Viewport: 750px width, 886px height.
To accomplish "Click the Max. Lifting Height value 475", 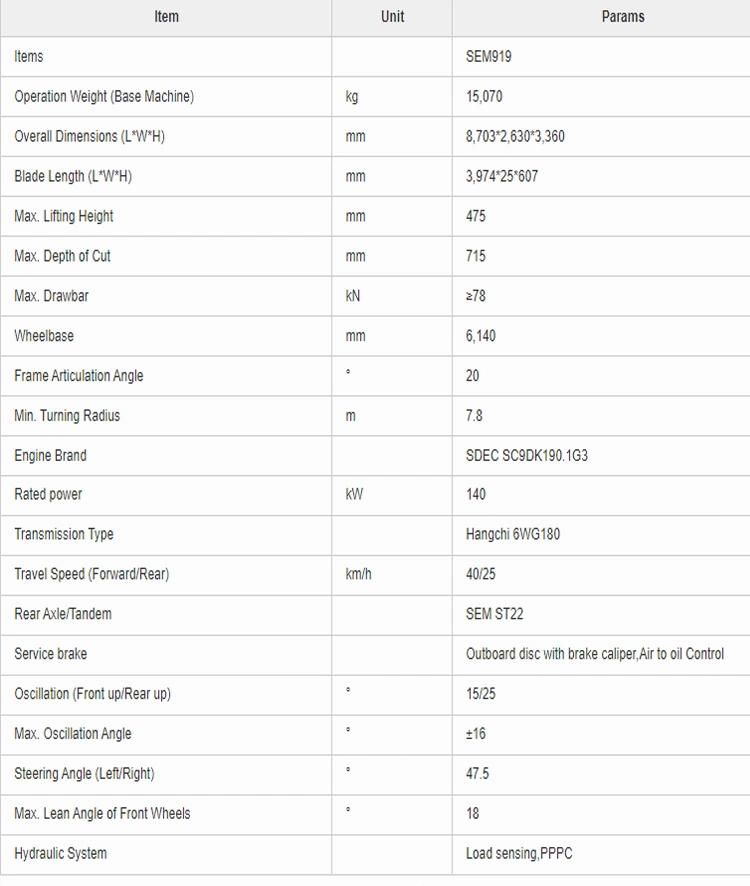I will (475, 216).
